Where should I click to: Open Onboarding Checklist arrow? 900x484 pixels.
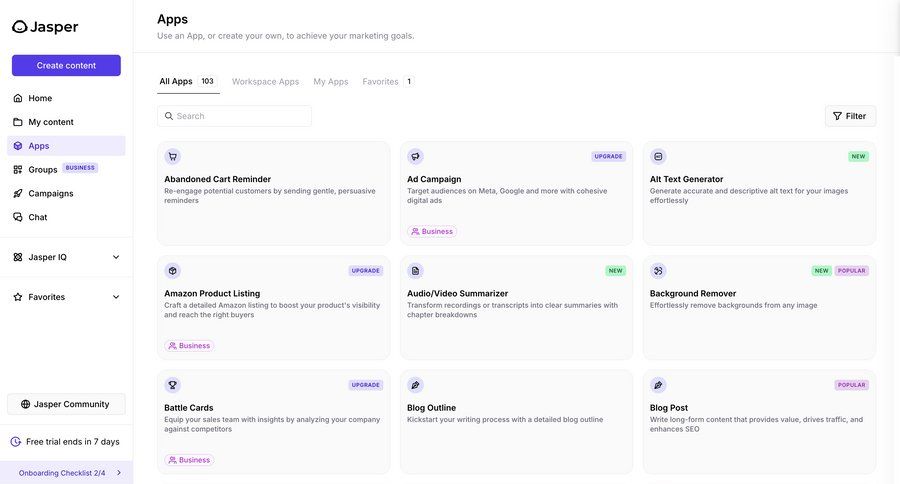119,473
